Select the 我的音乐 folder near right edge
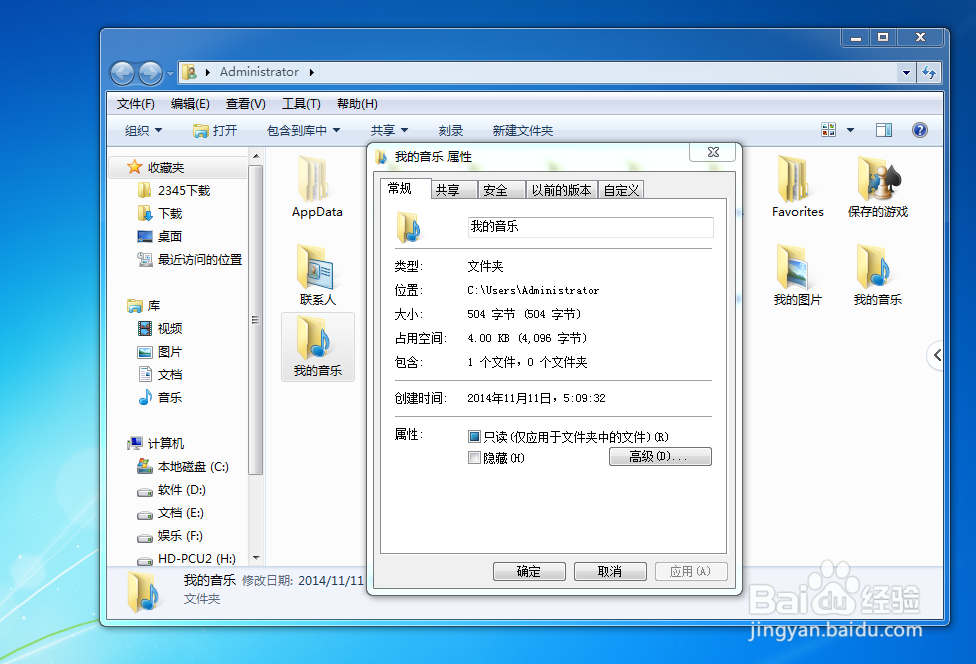The image size is (976, 664). tap(878, 275)
